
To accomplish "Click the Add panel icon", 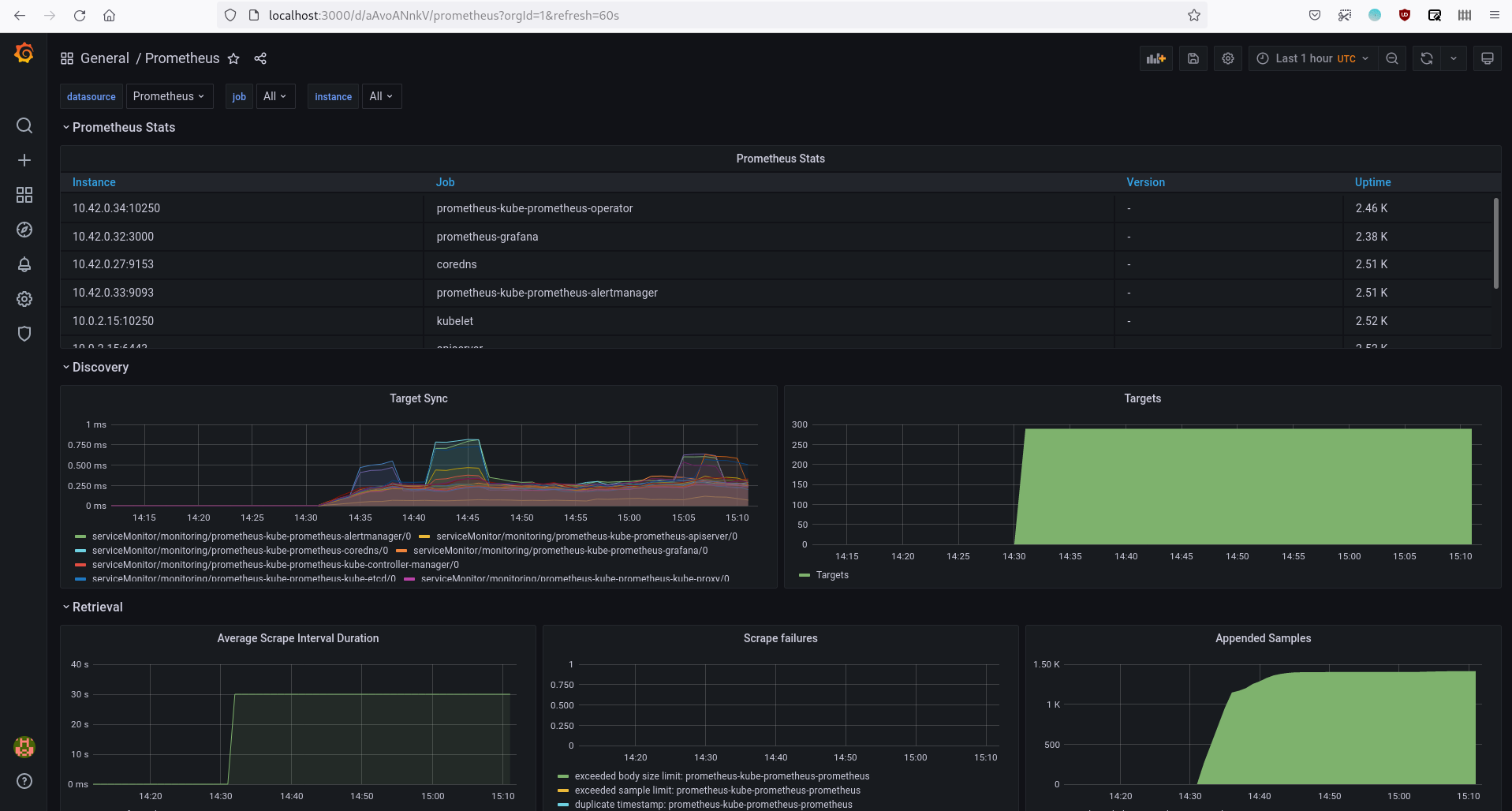I will coord(1156,58).
